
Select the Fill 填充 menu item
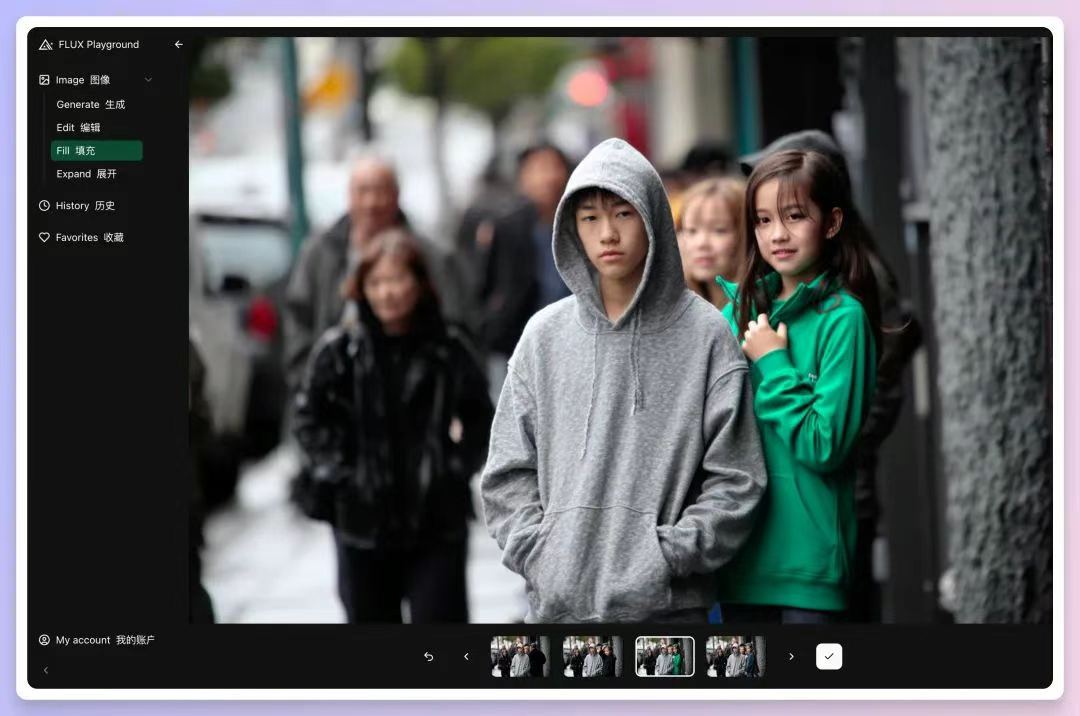point(96,151)
